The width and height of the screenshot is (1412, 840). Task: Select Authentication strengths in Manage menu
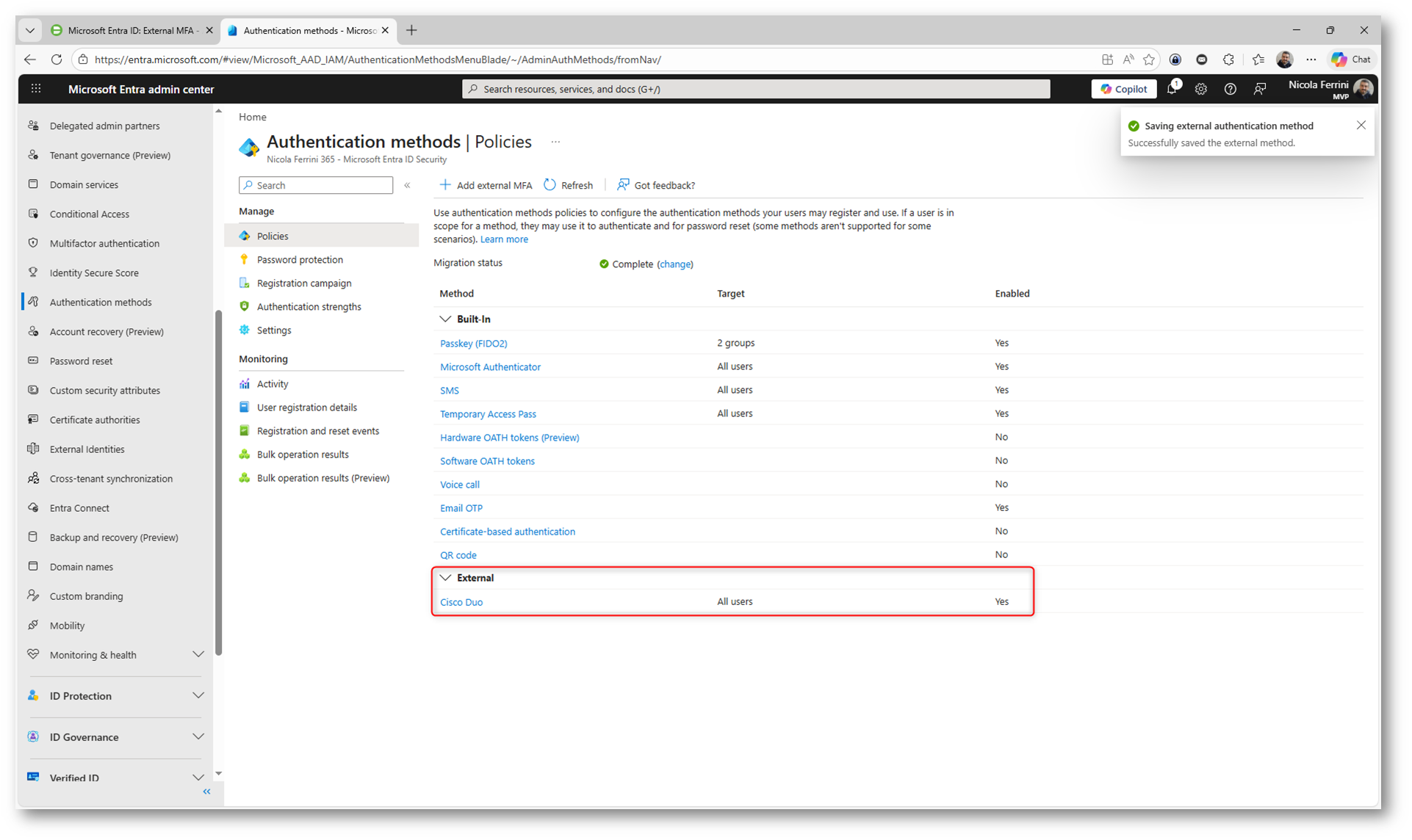309,307
